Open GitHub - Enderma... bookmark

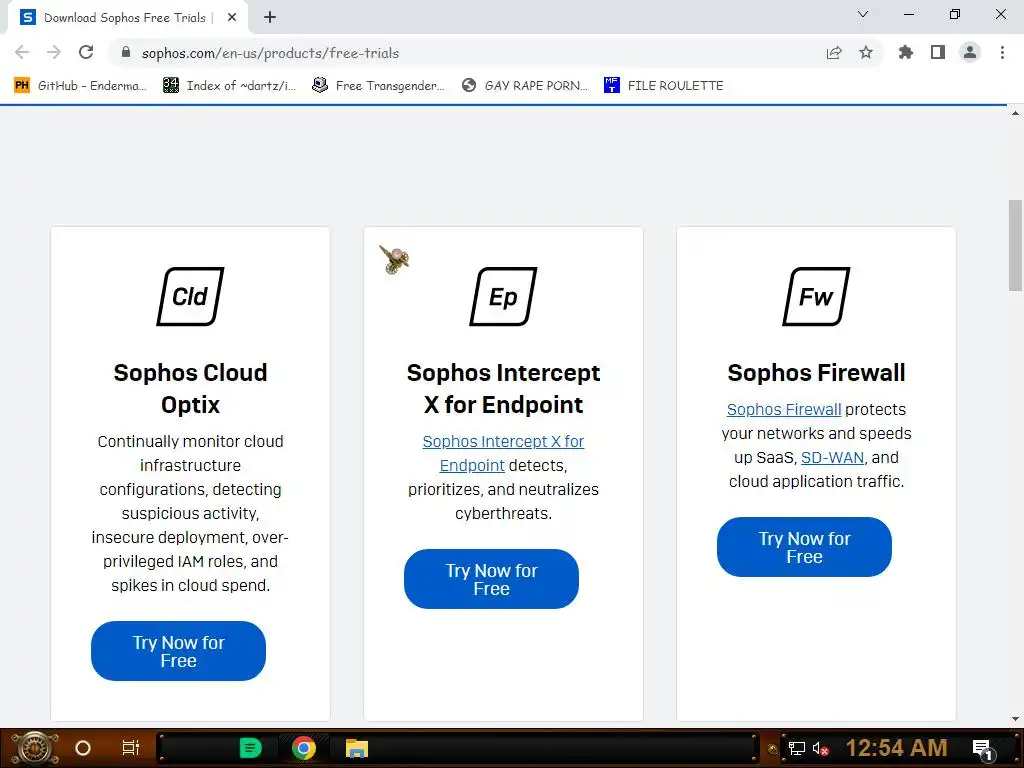tap(80, 86)
